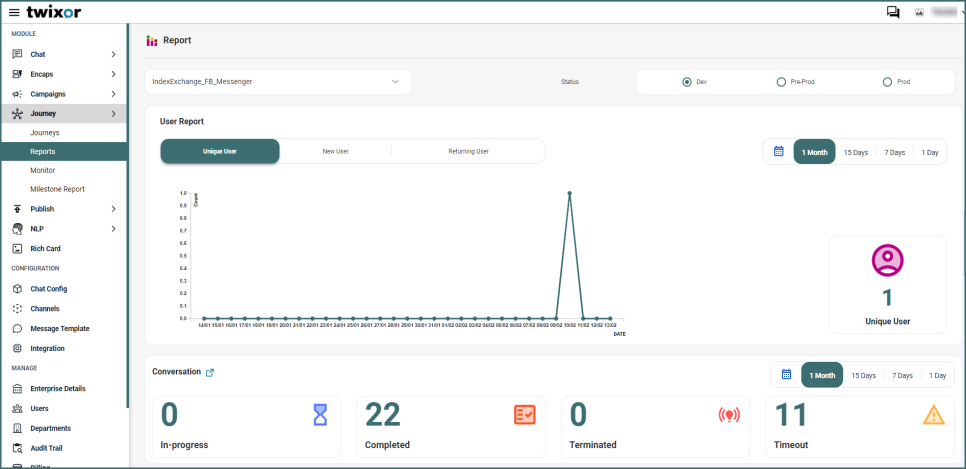Select the Prod status radio button
Screen dimensions: 966x469
point(887,82)
